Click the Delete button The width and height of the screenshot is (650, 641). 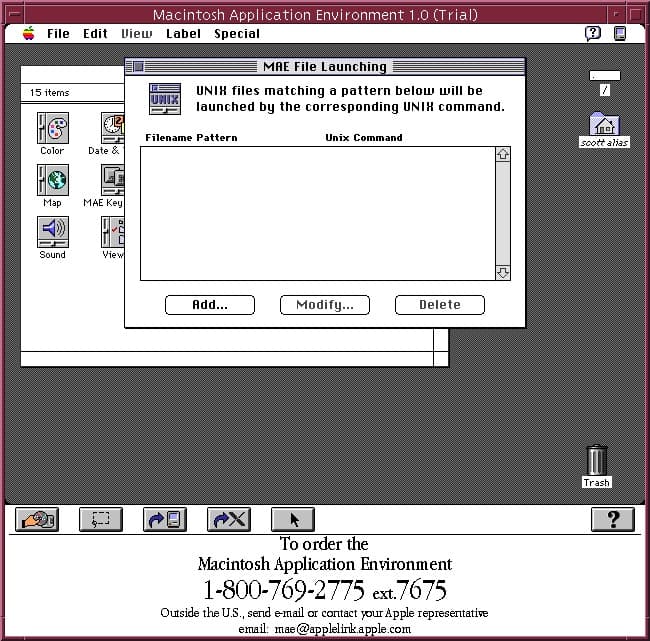tap(439, 305)
